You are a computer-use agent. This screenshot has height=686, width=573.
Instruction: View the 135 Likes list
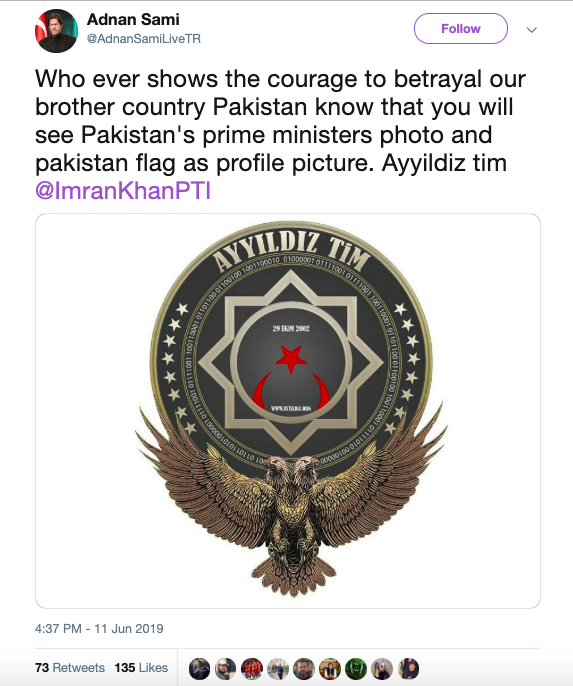point(141,668)
